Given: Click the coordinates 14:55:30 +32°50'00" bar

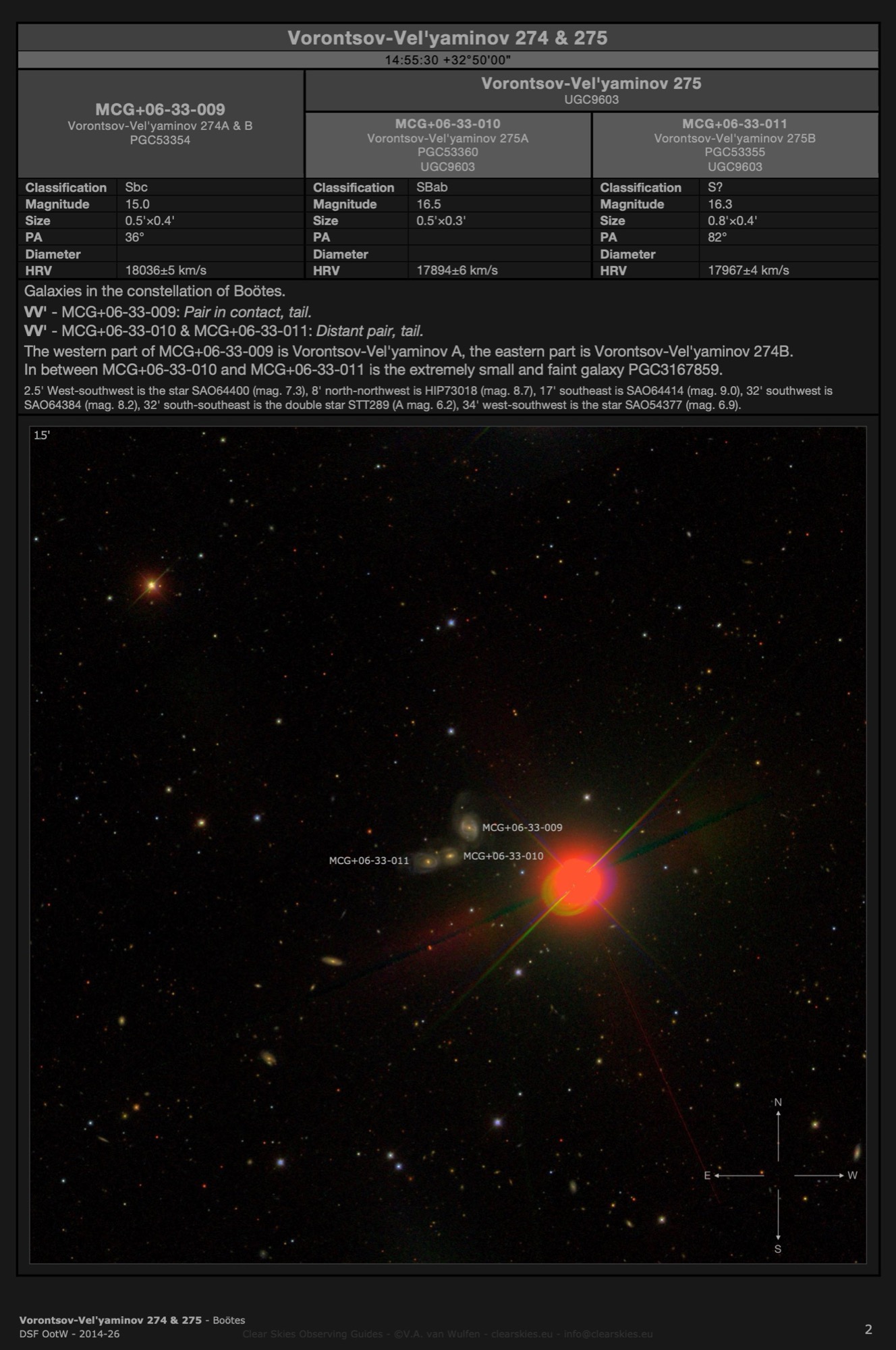Looking at the screenshot, I should click(x=447, y=60).
